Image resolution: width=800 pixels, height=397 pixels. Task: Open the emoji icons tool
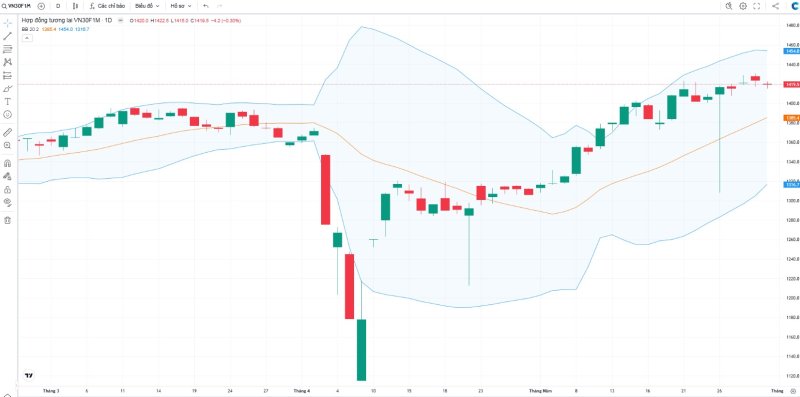[x=8, y=115]
